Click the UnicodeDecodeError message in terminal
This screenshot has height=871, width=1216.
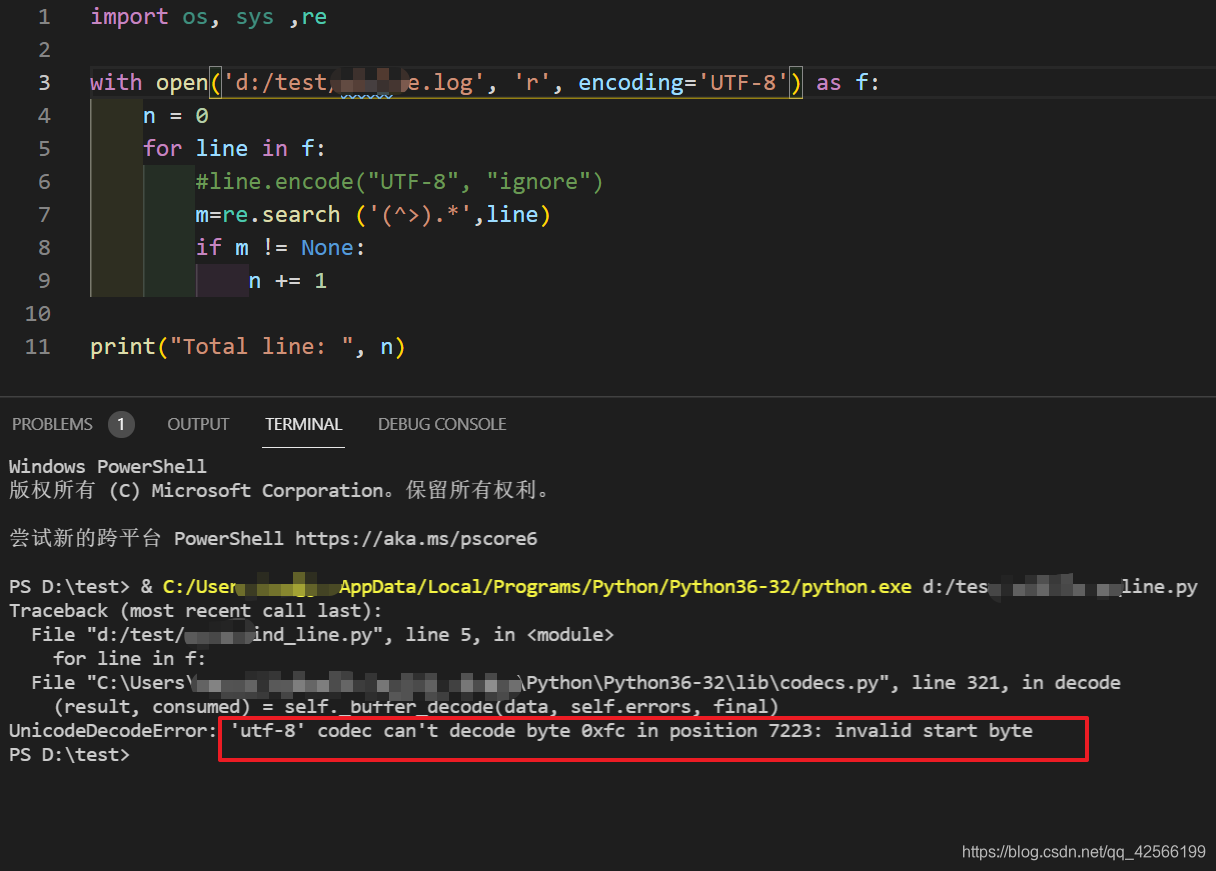(x=520, y=731)
